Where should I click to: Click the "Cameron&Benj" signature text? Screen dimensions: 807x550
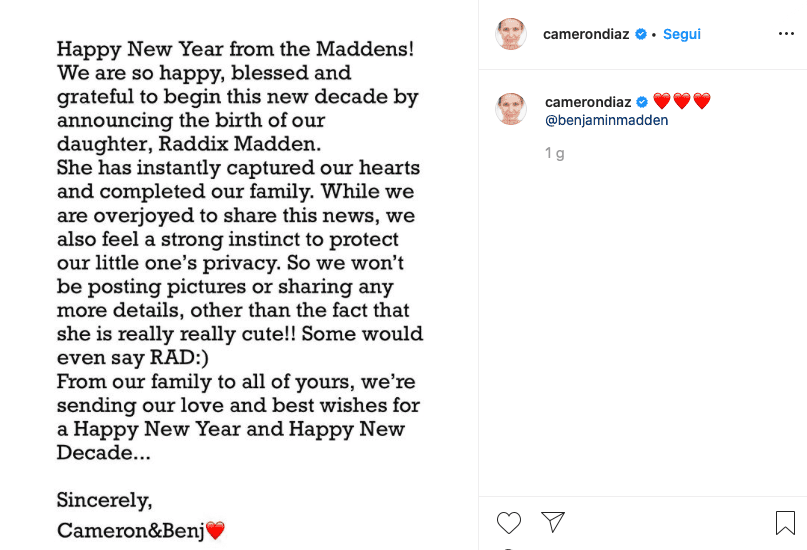130,531
